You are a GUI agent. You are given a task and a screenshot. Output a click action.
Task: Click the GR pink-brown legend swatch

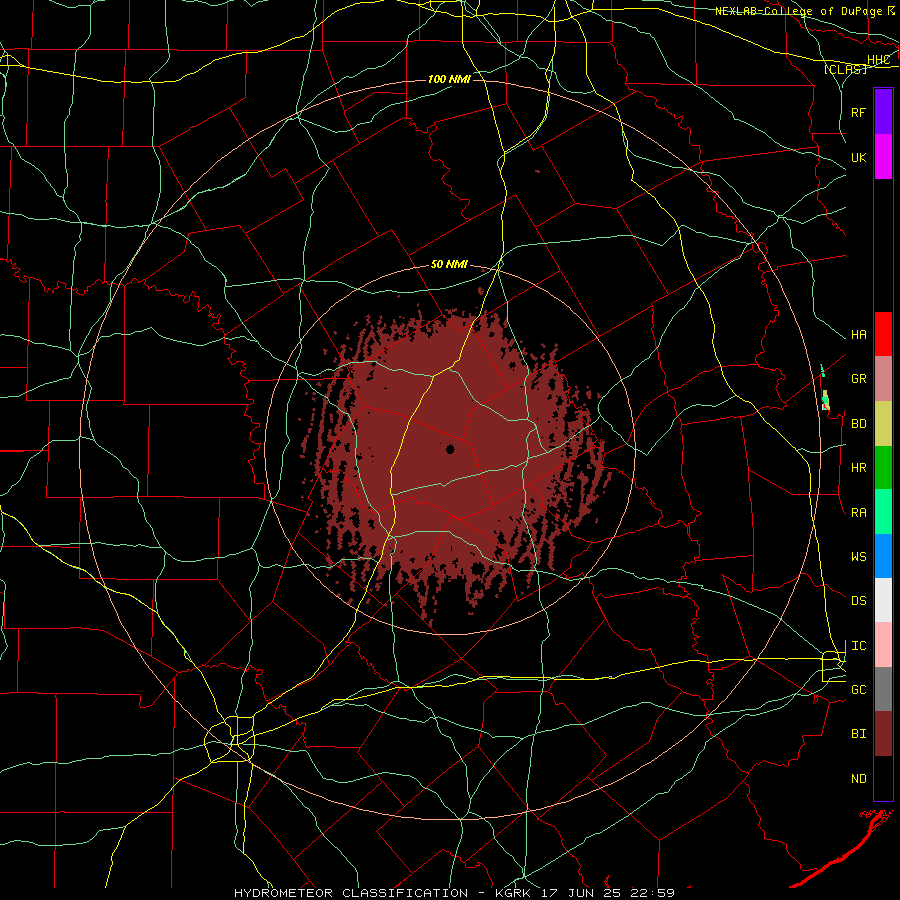[x=883, y=378]
